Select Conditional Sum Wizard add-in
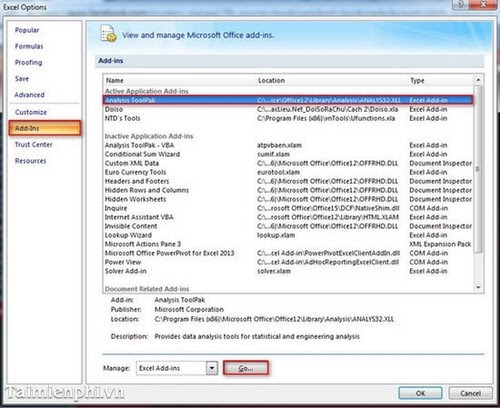This screenshot has height=408, width=500. [288, 154]
